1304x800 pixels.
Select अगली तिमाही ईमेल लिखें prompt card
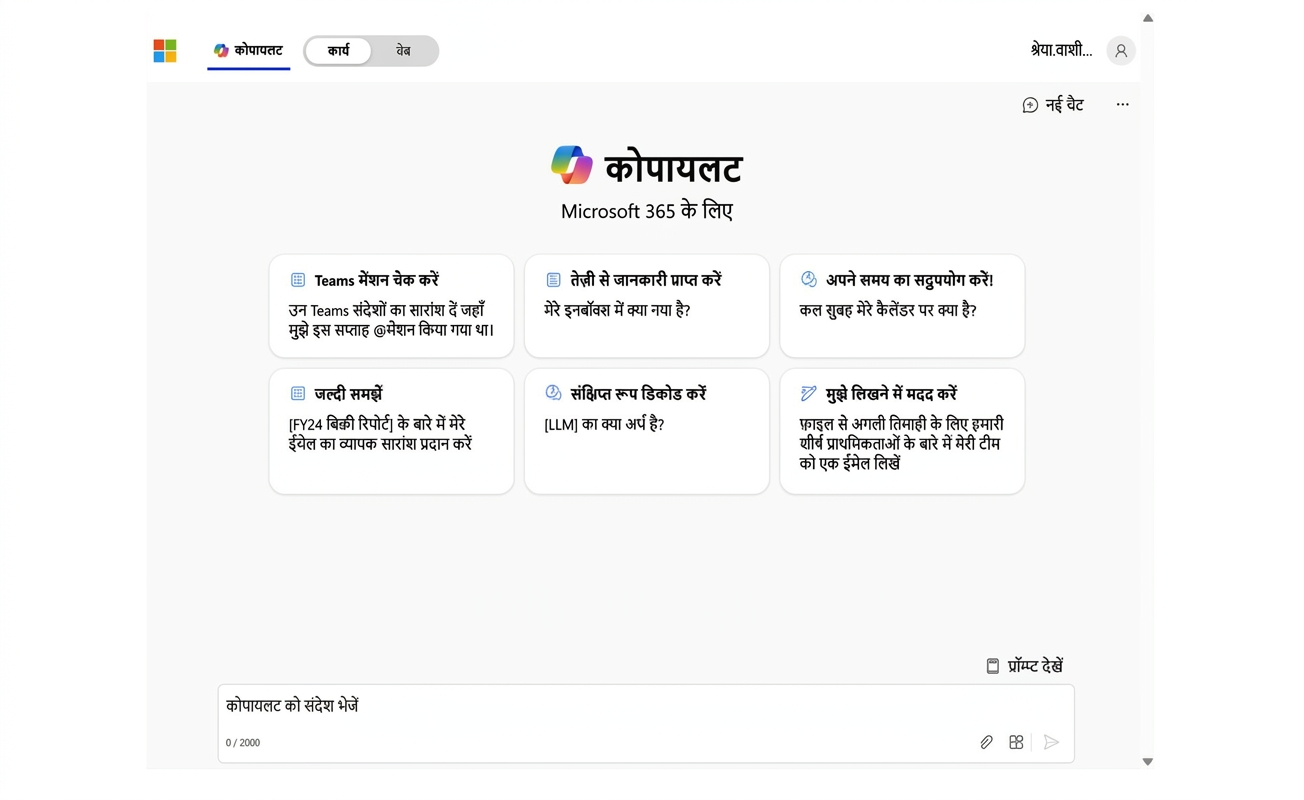tap(902, 431)
